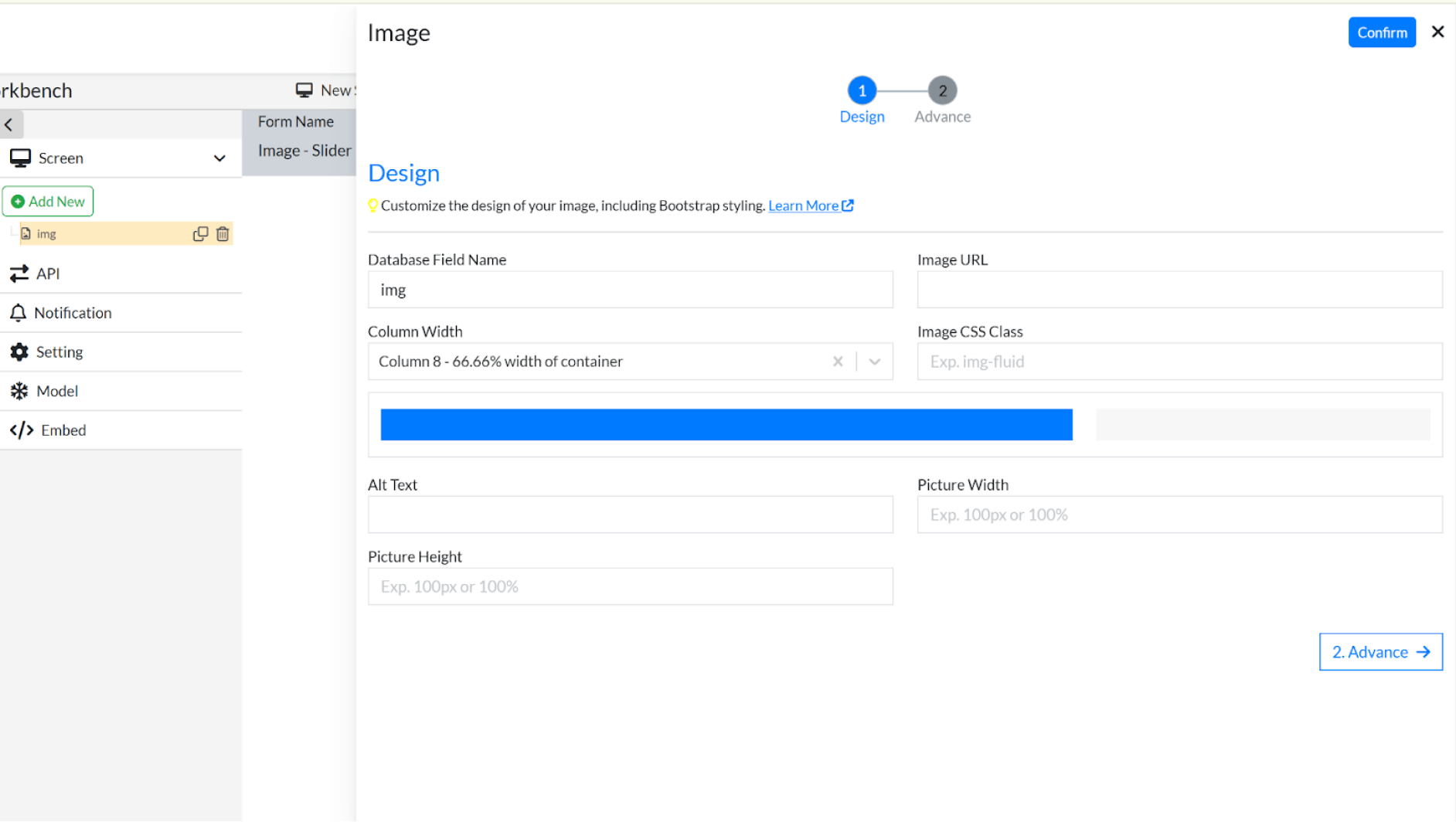Duplicate the img field using copy icon

200,233
